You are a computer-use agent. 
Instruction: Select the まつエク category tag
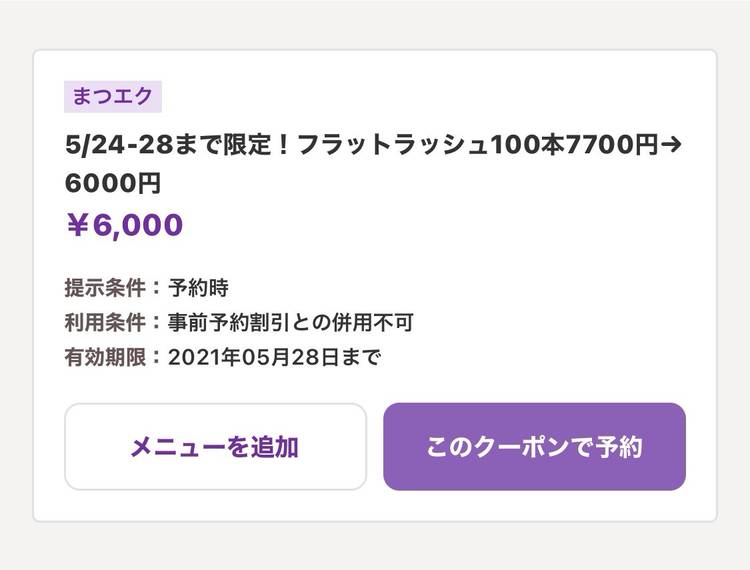tap(112, 97)
